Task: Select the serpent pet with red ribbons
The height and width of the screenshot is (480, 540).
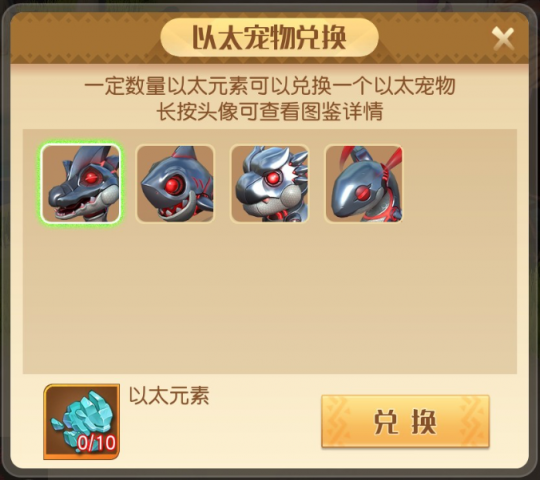Action: pos(364,184)
